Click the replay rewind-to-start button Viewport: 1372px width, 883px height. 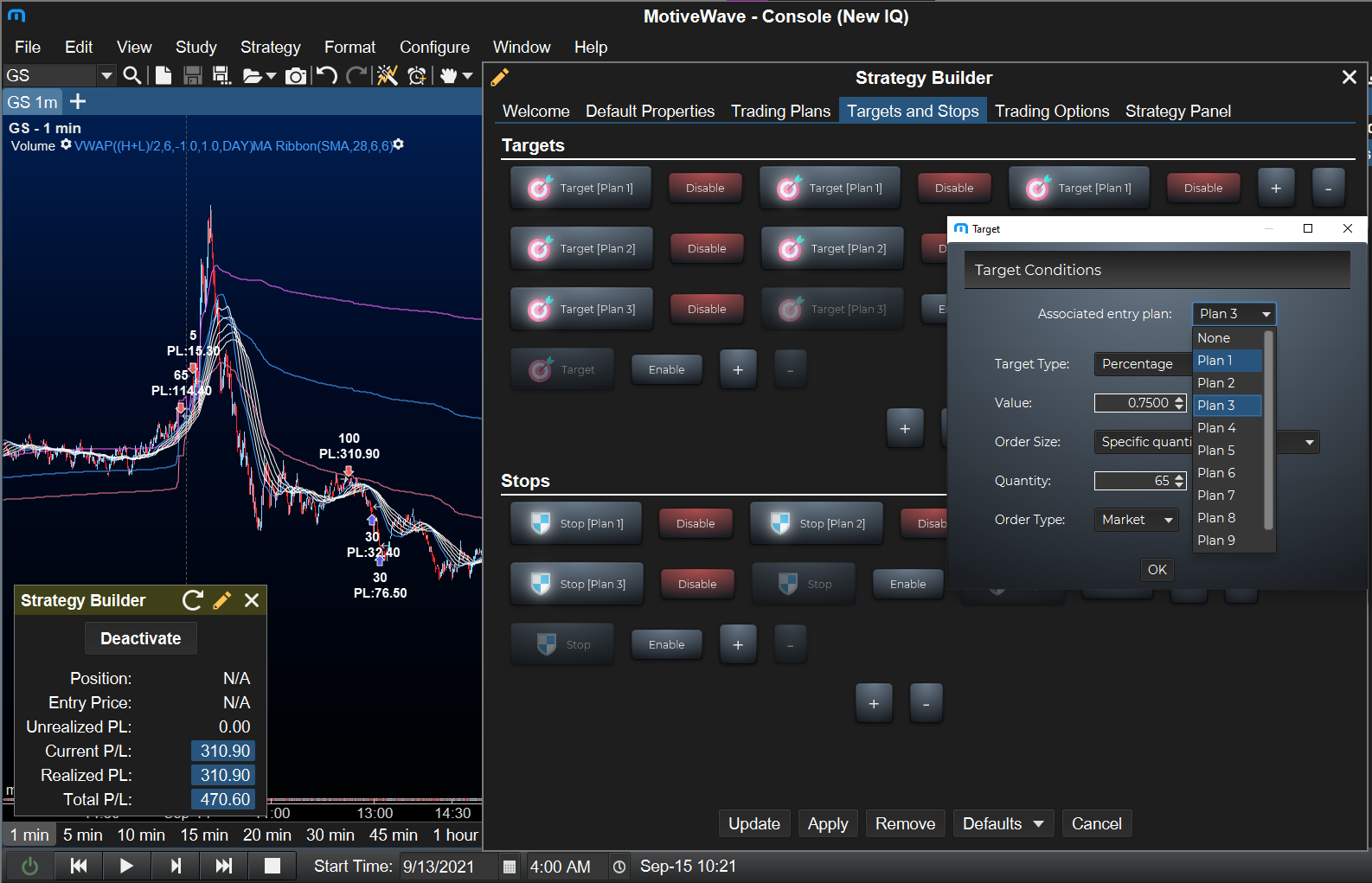78,866
